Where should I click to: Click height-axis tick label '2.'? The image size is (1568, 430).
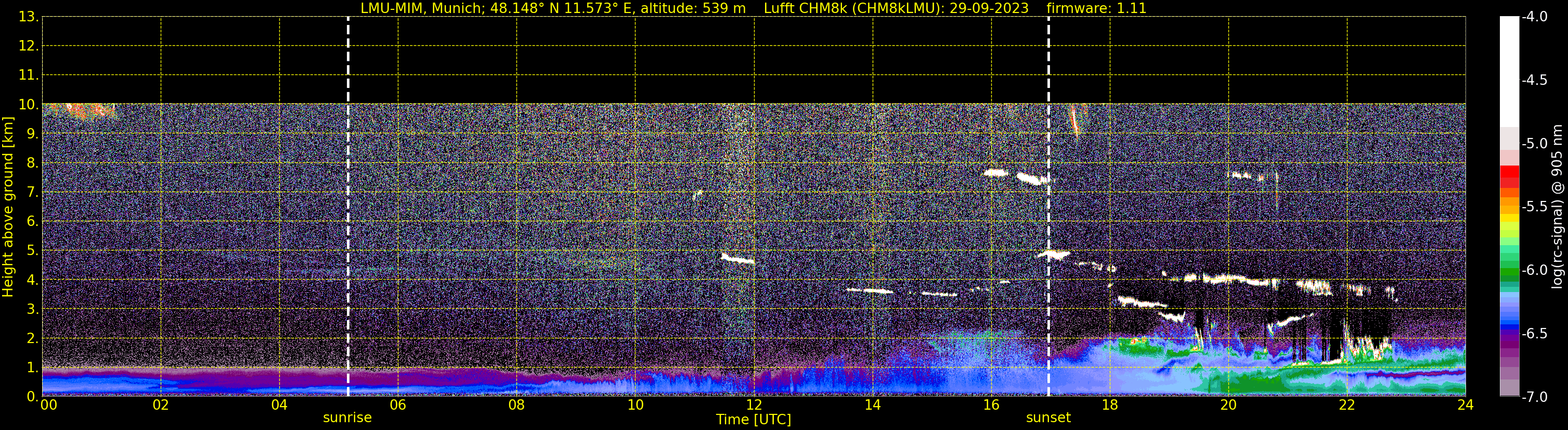32,338
